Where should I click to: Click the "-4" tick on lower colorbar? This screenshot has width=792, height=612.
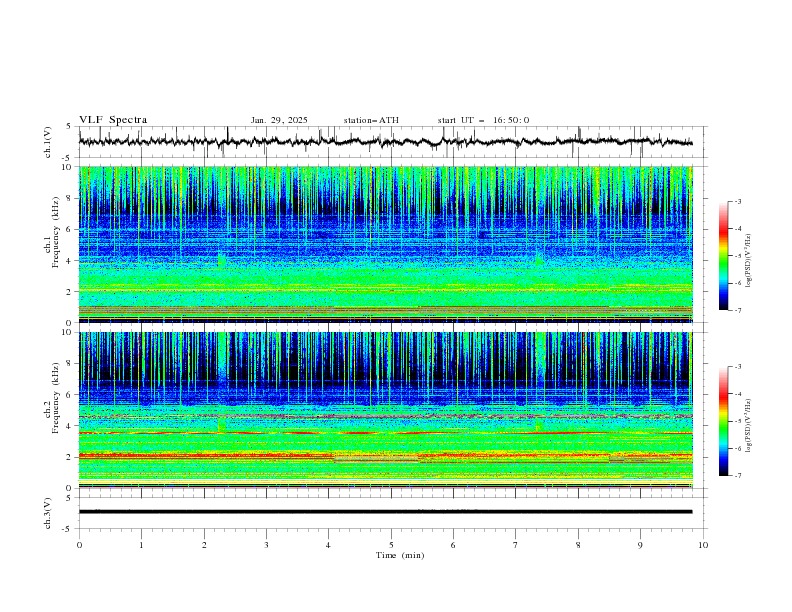(738, 394)
